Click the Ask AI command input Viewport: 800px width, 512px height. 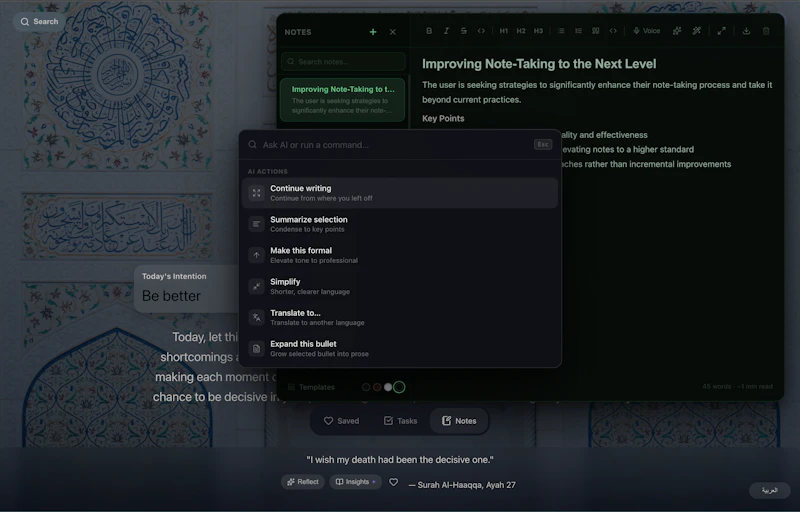coord(395,145)
